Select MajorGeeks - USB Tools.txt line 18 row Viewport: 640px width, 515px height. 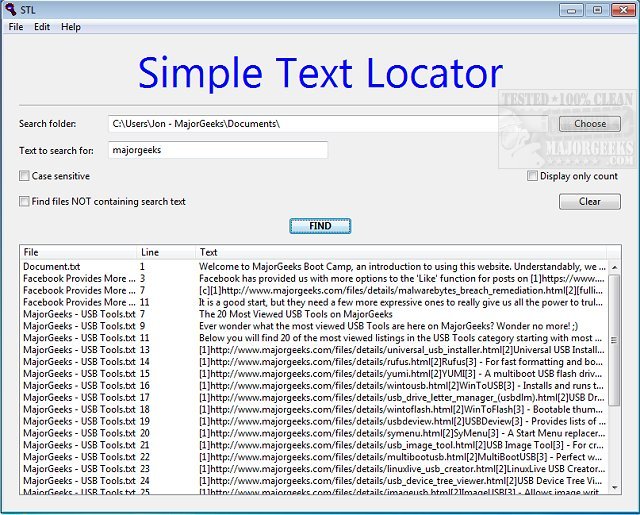tap(313, 409)
